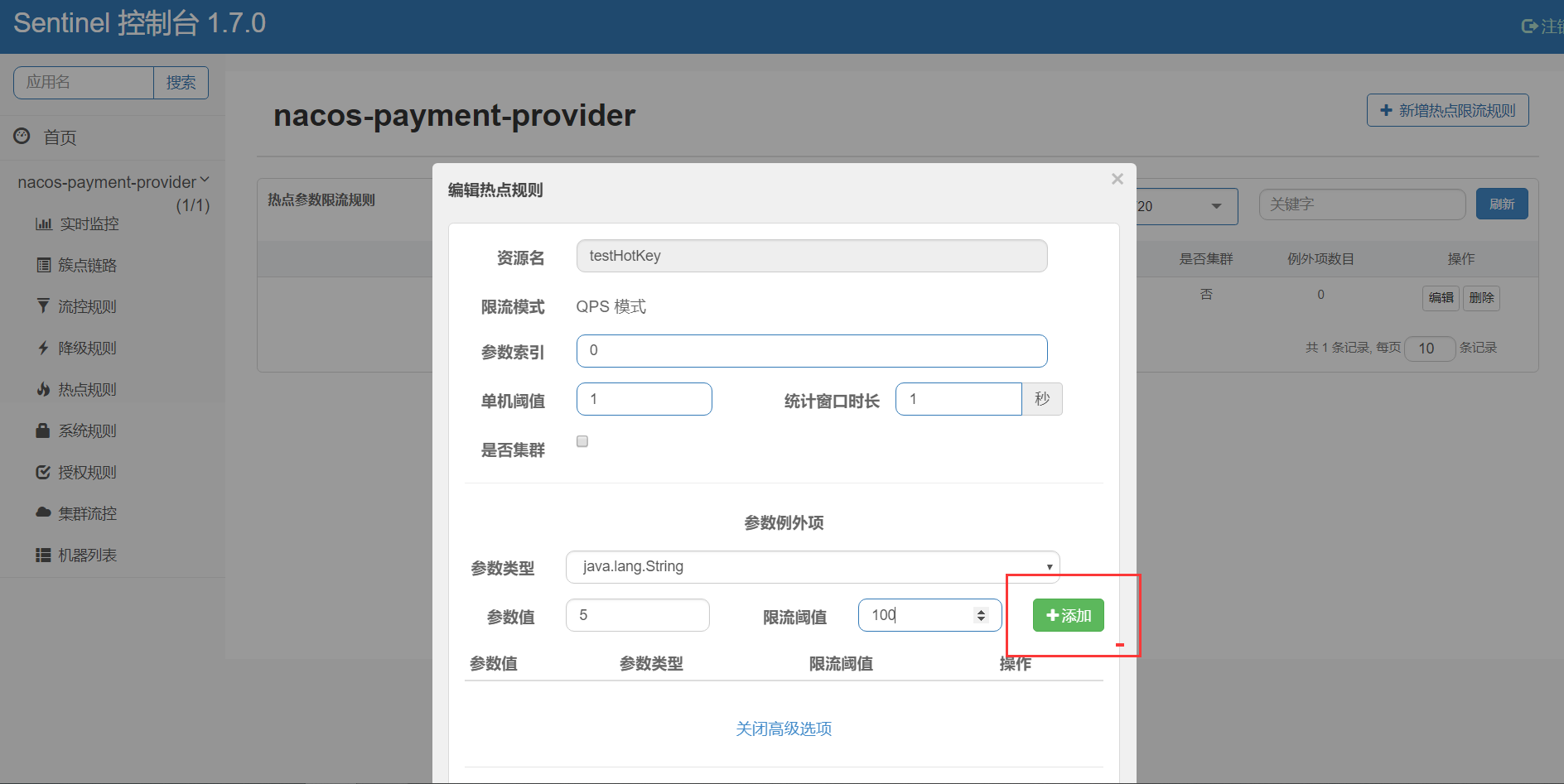Click into the 参数索引 input field
Viewport: 1564px width, 784px height.
[811, 351]
